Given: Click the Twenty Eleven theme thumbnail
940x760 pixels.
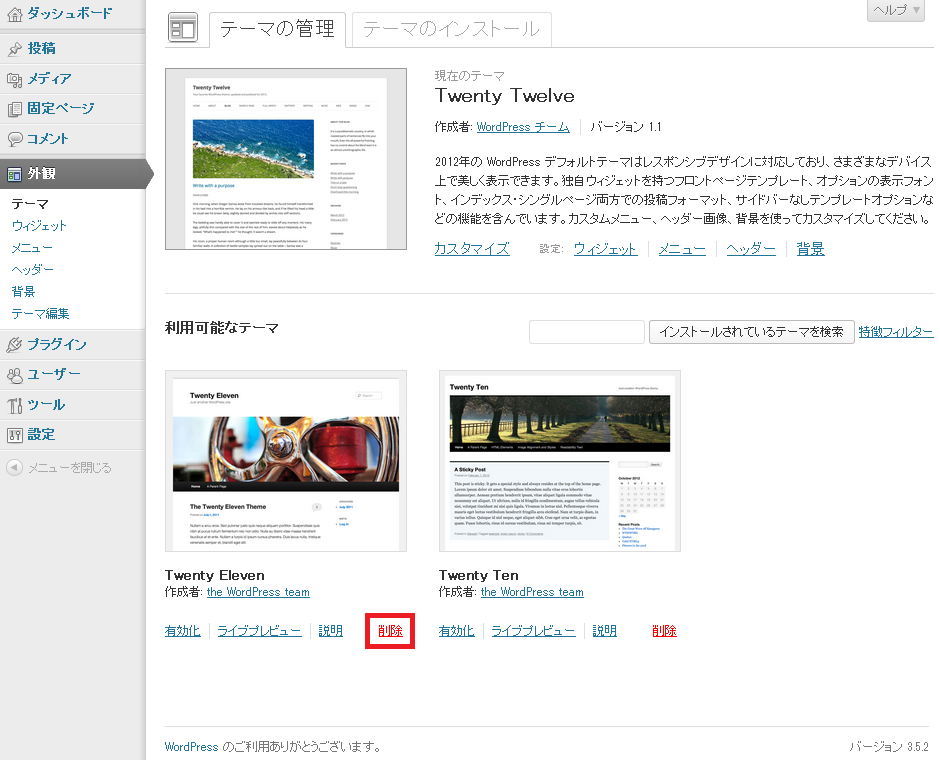Looking at the screenshot, I should [285, 461].
